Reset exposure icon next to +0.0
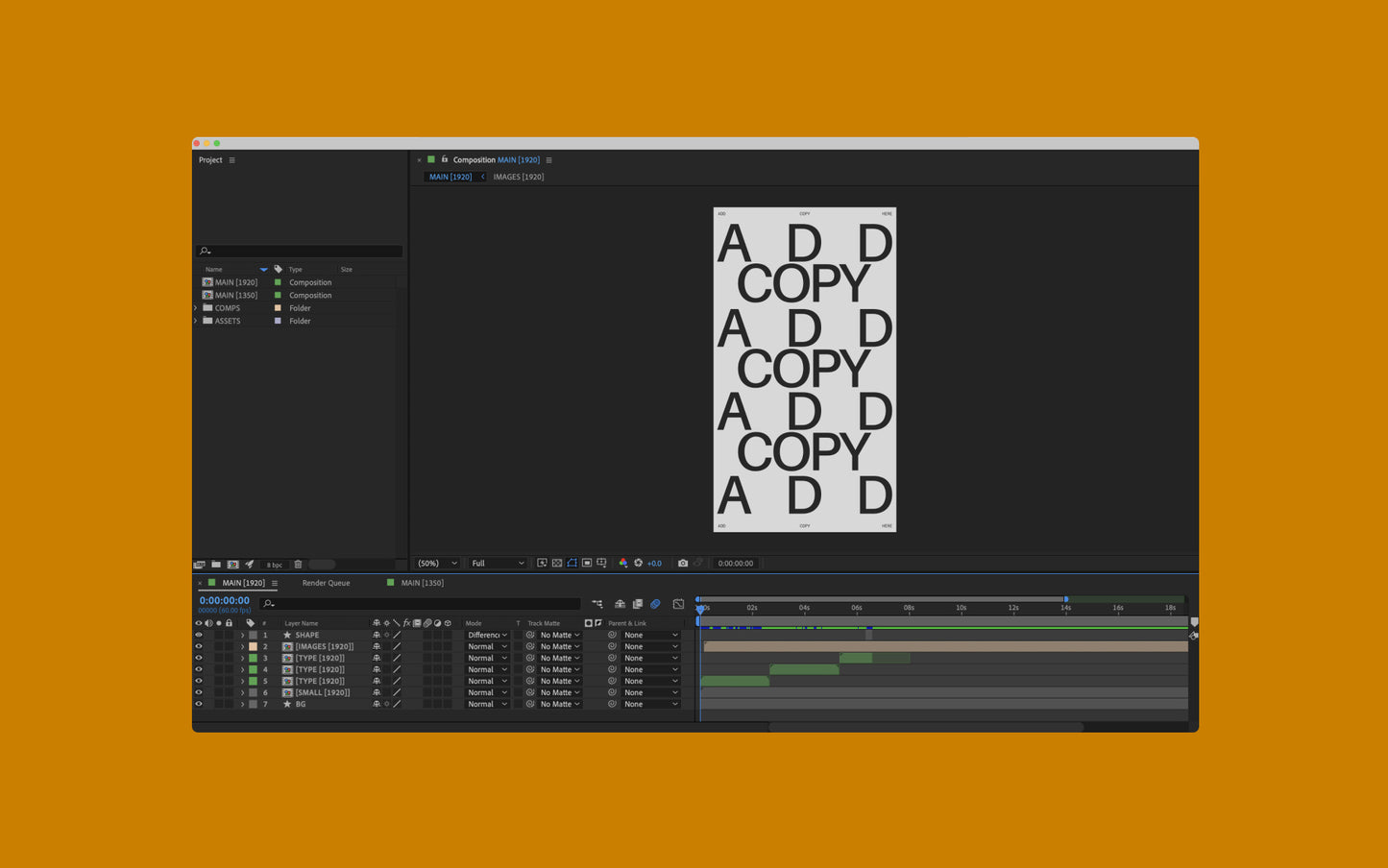This screenshot has width=1388, height=868. 638,563
